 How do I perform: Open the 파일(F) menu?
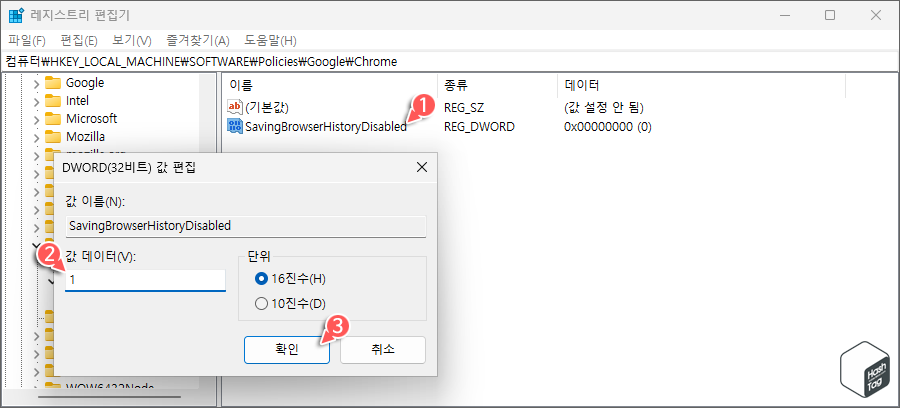click(27, 41)
